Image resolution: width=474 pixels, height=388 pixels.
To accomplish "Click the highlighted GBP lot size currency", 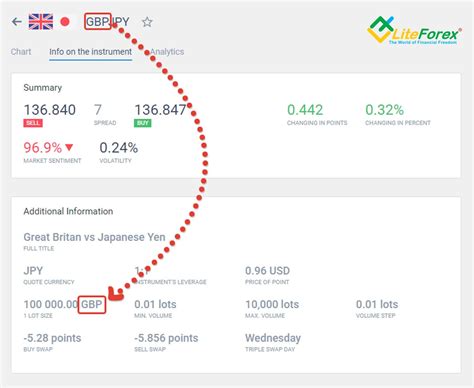I will click(x=92, y=304).
